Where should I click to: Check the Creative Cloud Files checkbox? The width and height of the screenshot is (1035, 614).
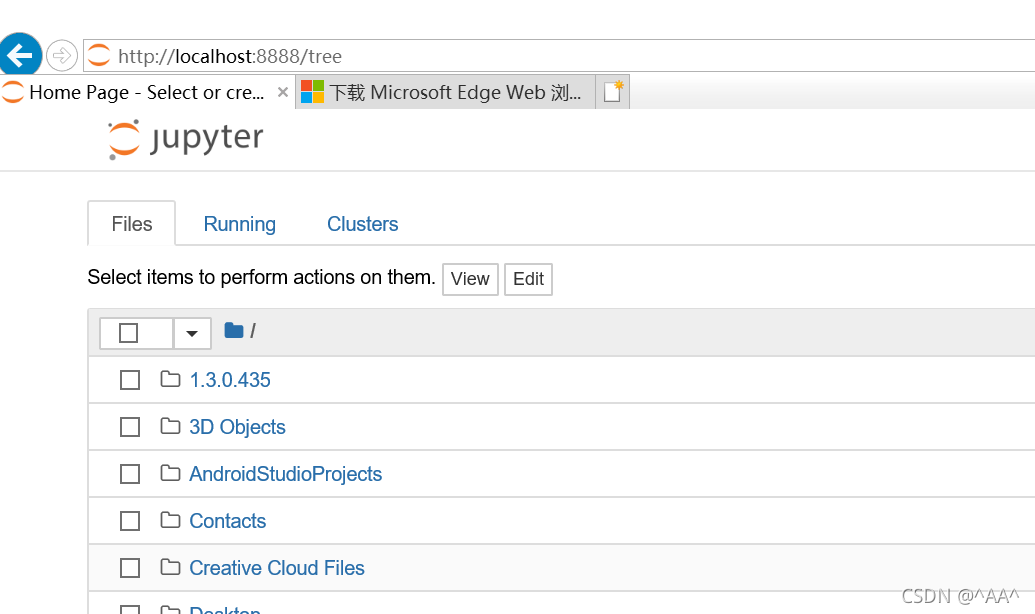tap(130, 568)
